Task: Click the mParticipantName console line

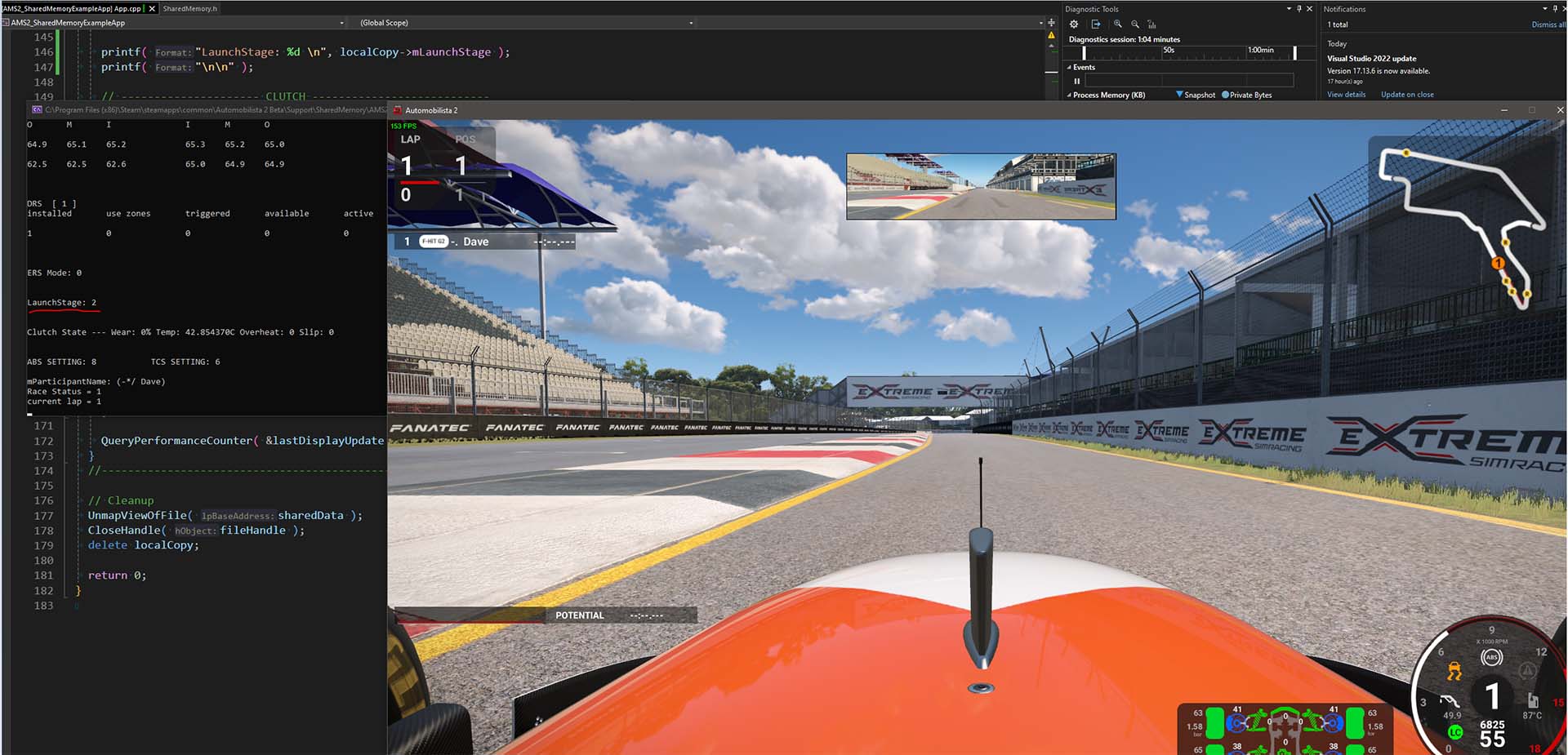Action: point(96,381)
